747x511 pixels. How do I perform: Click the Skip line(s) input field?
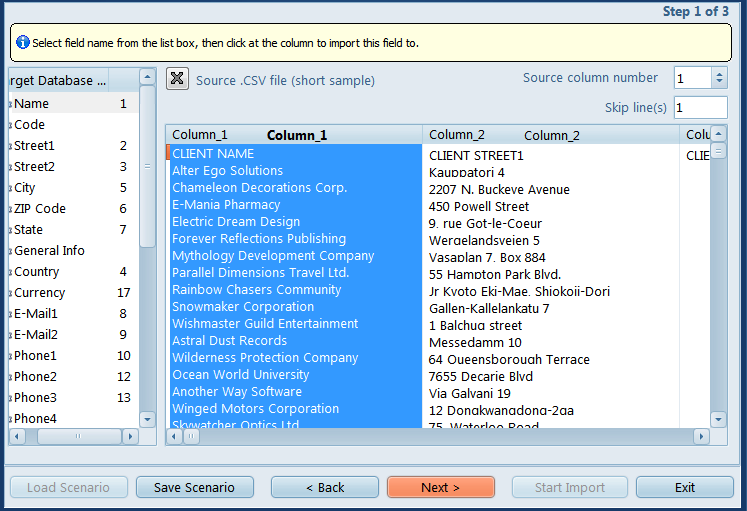700,108
